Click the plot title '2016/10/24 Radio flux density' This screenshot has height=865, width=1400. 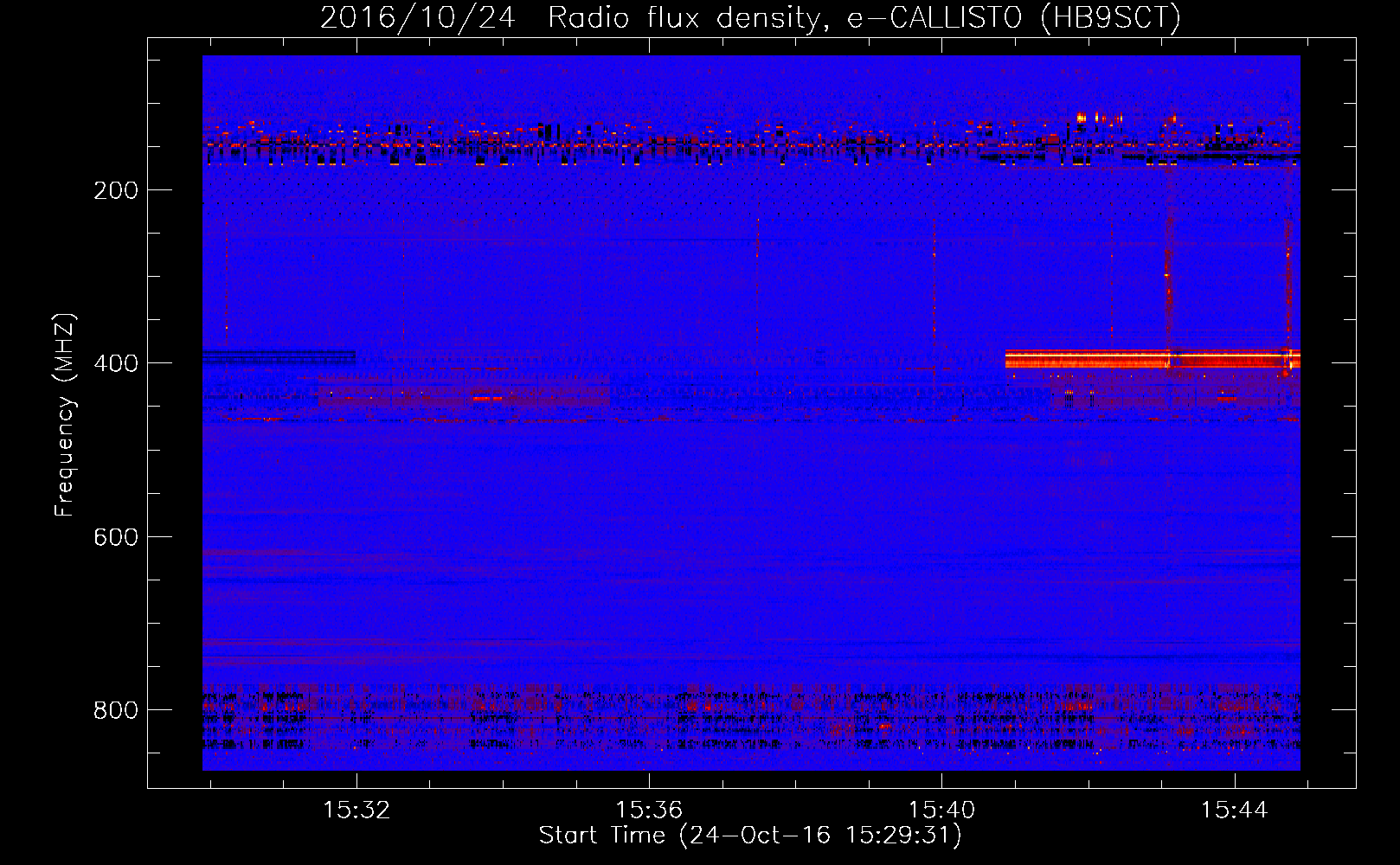[750, 17]
